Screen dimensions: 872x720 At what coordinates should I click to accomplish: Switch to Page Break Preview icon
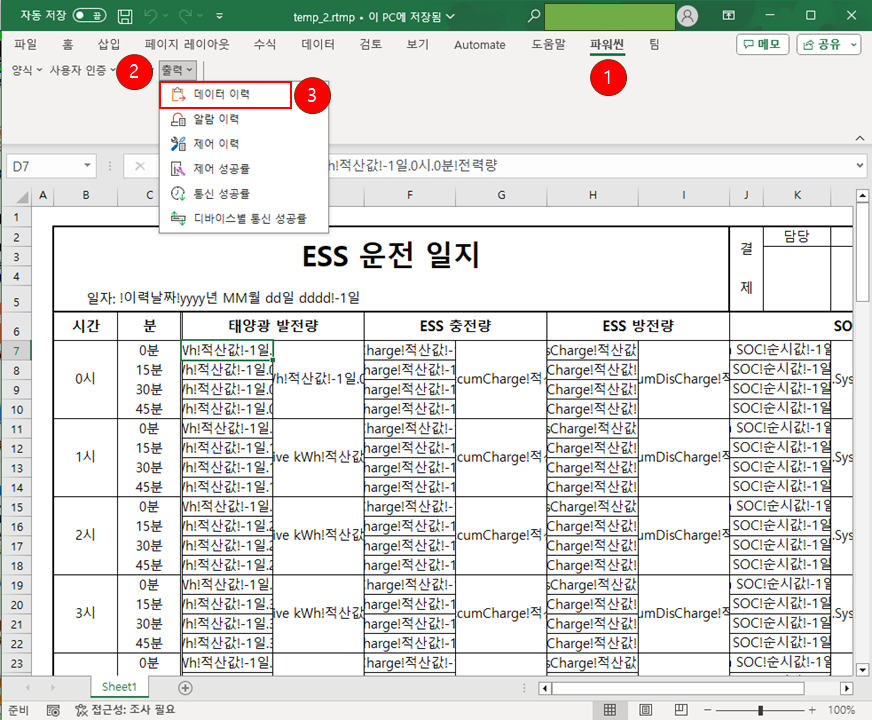681,709
